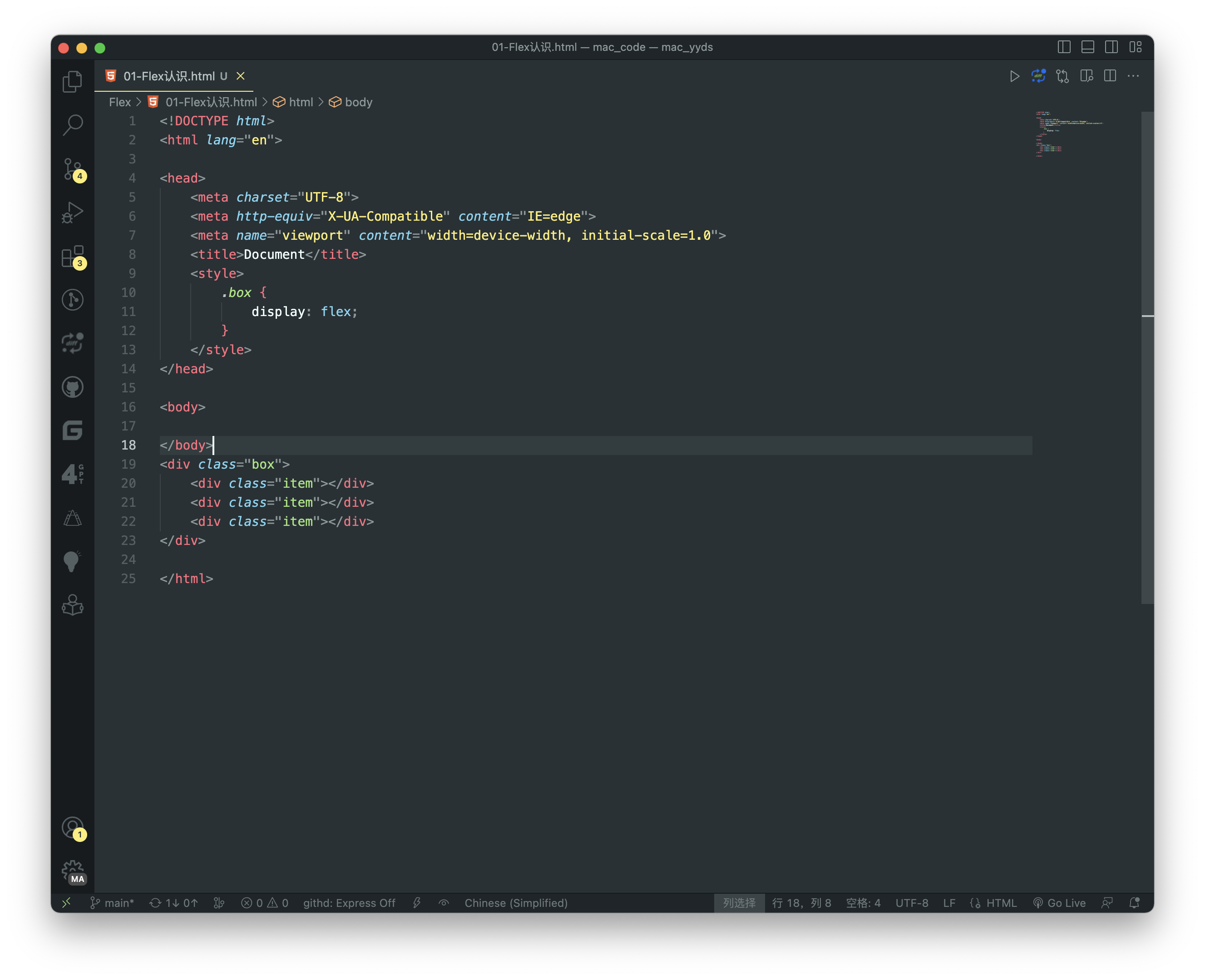
Task: Click Chinese (Simplified) in status bar
Action: (516, 903)
